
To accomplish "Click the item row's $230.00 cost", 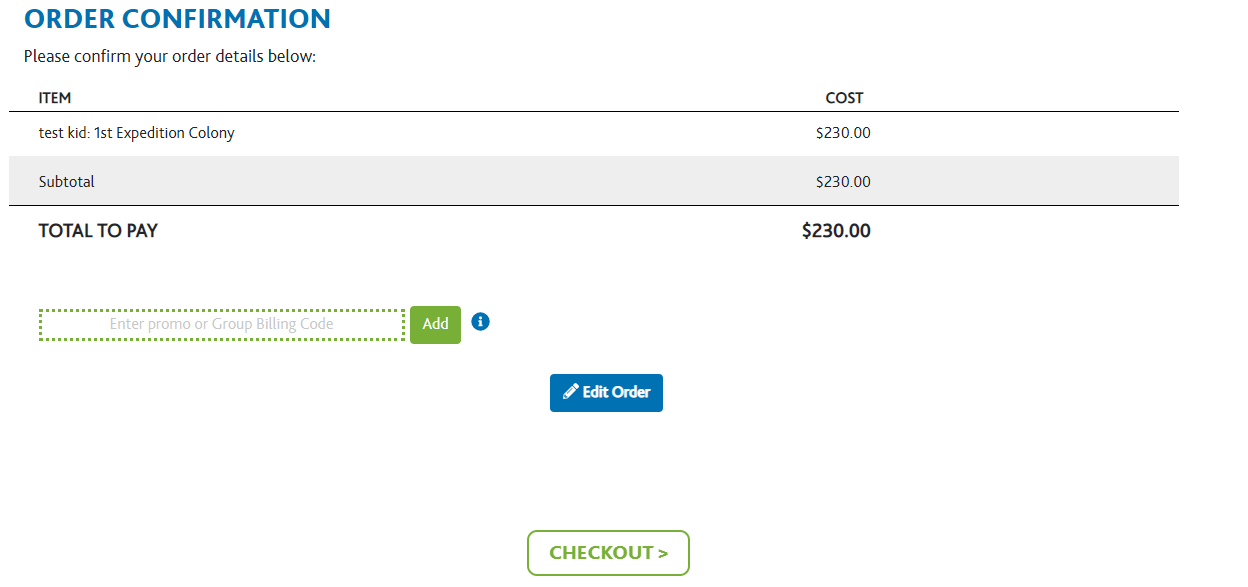I will tap(843, 132).
